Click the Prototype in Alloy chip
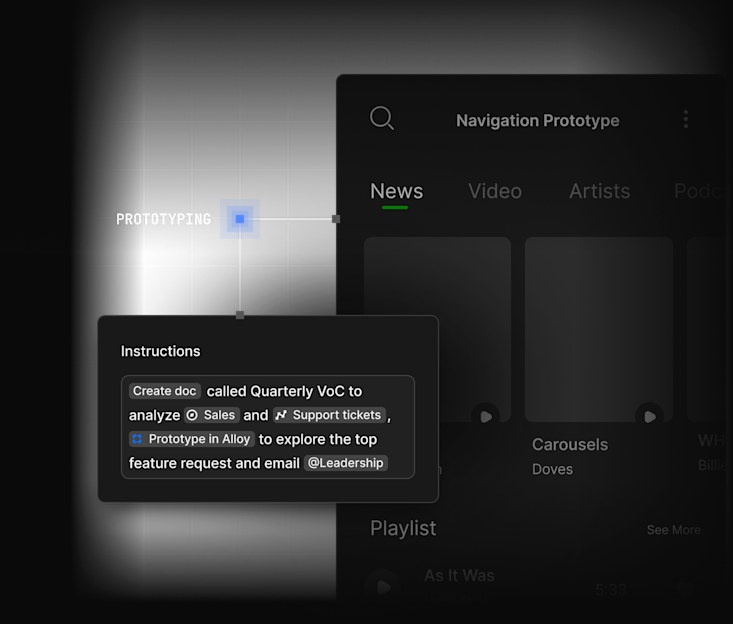Screen dimensions: 733x624 click(191, 439)
